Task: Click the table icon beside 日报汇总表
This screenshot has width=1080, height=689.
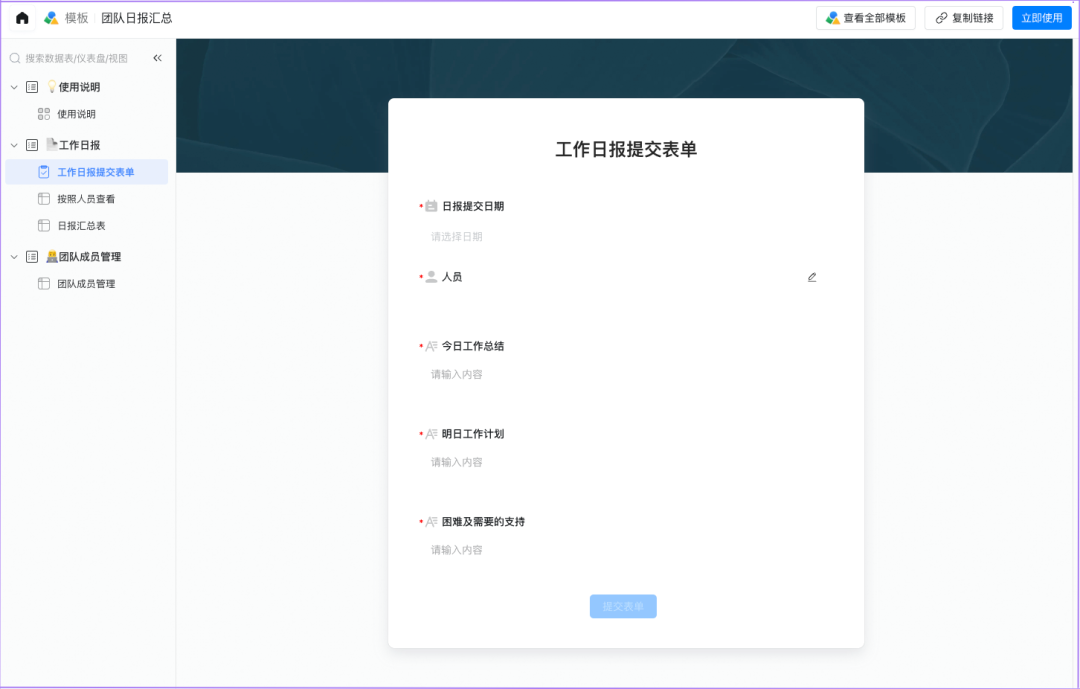Action: click(x=44, y=226)
